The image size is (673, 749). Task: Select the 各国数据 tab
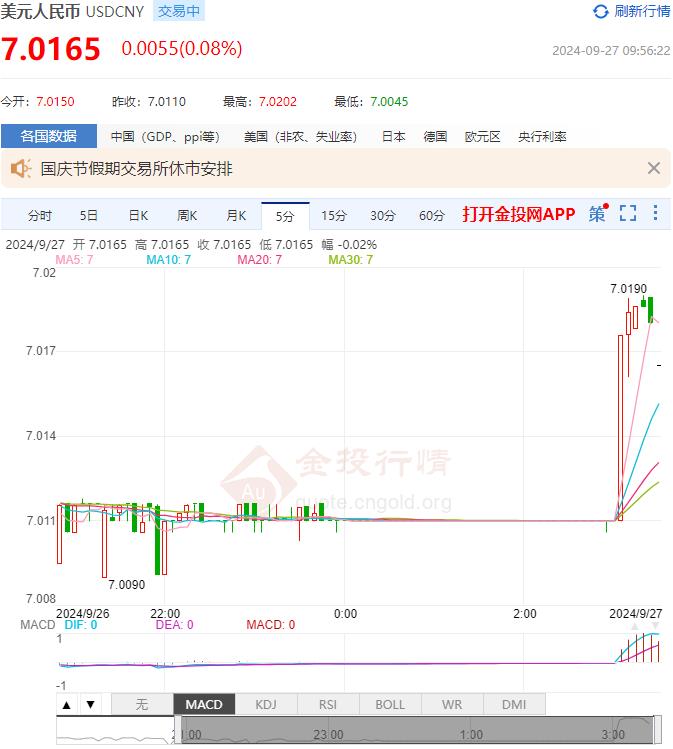pos(49,136)
